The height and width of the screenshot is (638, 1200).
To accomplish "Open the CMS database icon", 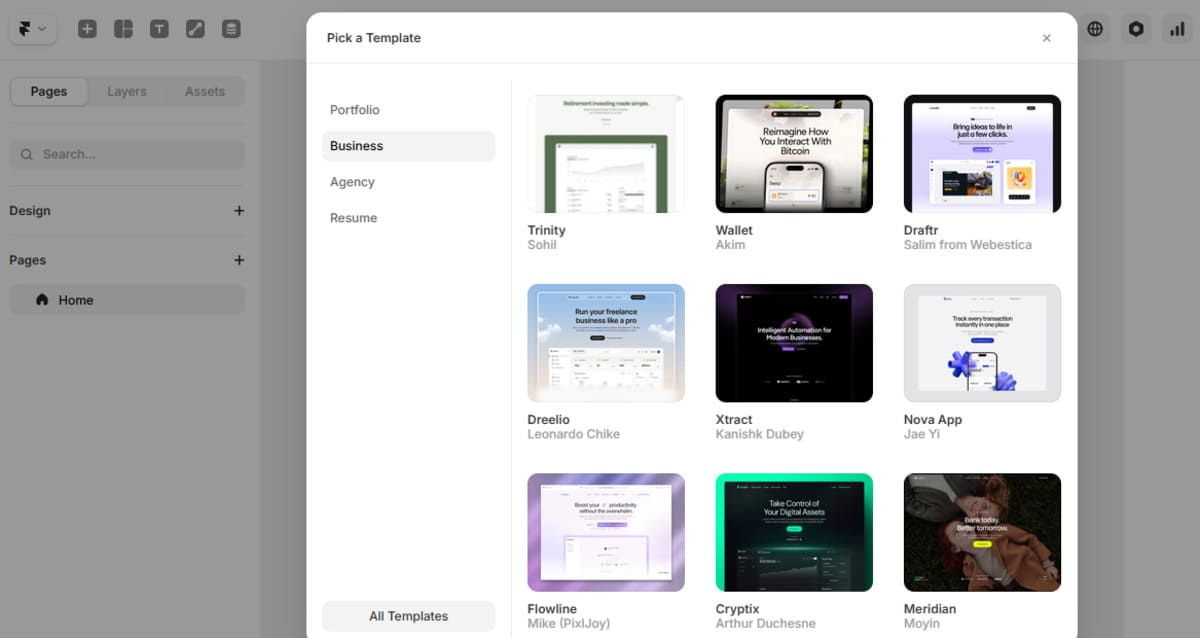I will point(231,29).
